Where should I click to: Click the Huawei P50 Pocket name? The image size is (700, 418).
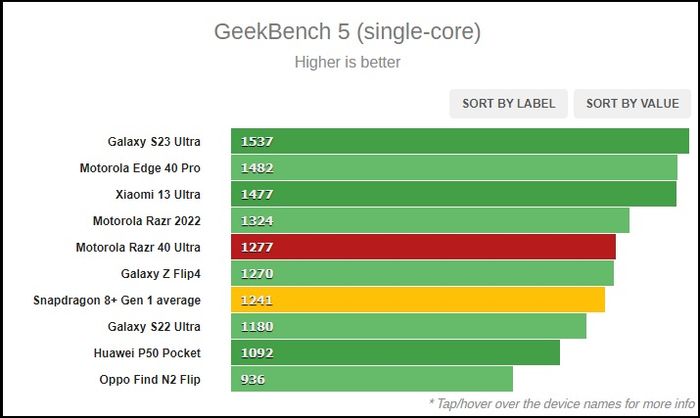coord(147,353)
